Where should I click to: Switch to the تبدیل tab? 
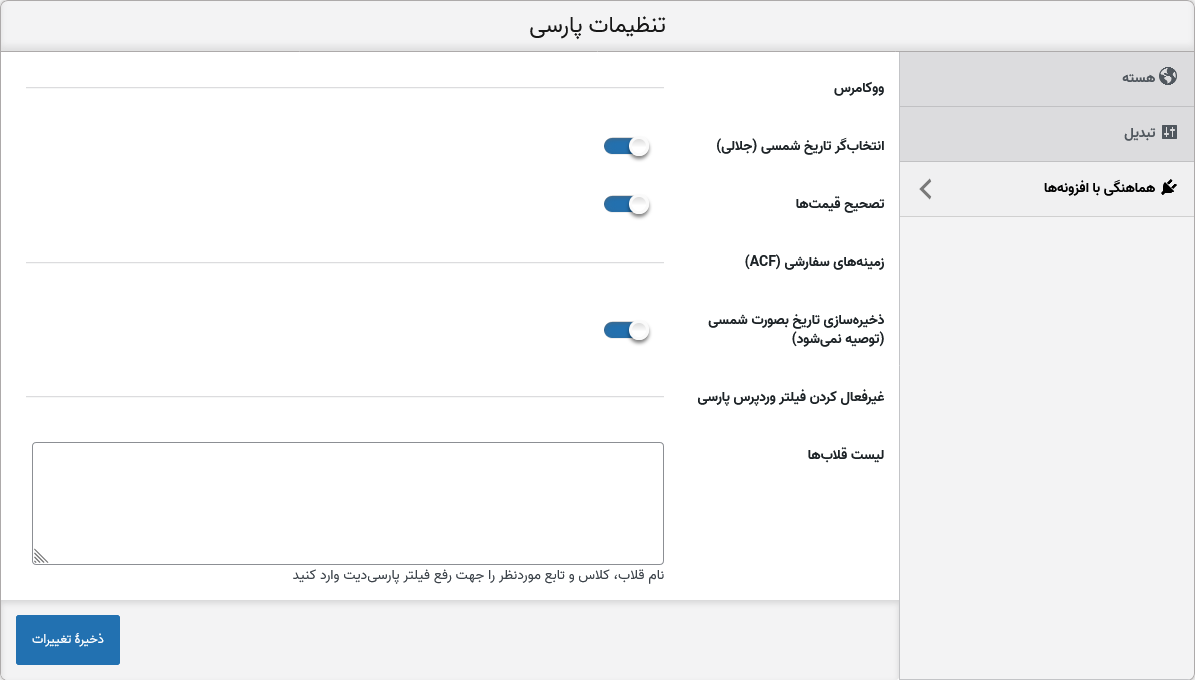click(1047, 134)
